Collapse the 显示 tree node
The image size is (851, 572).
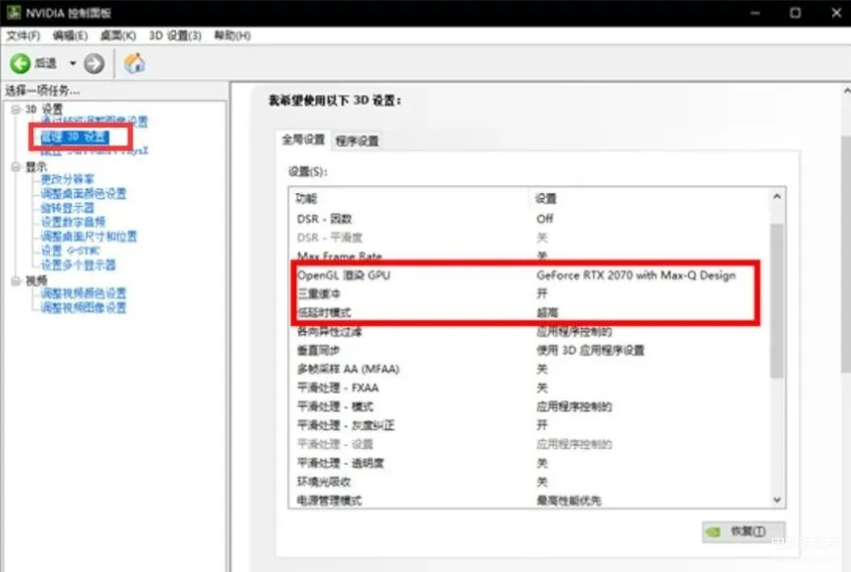16,167
